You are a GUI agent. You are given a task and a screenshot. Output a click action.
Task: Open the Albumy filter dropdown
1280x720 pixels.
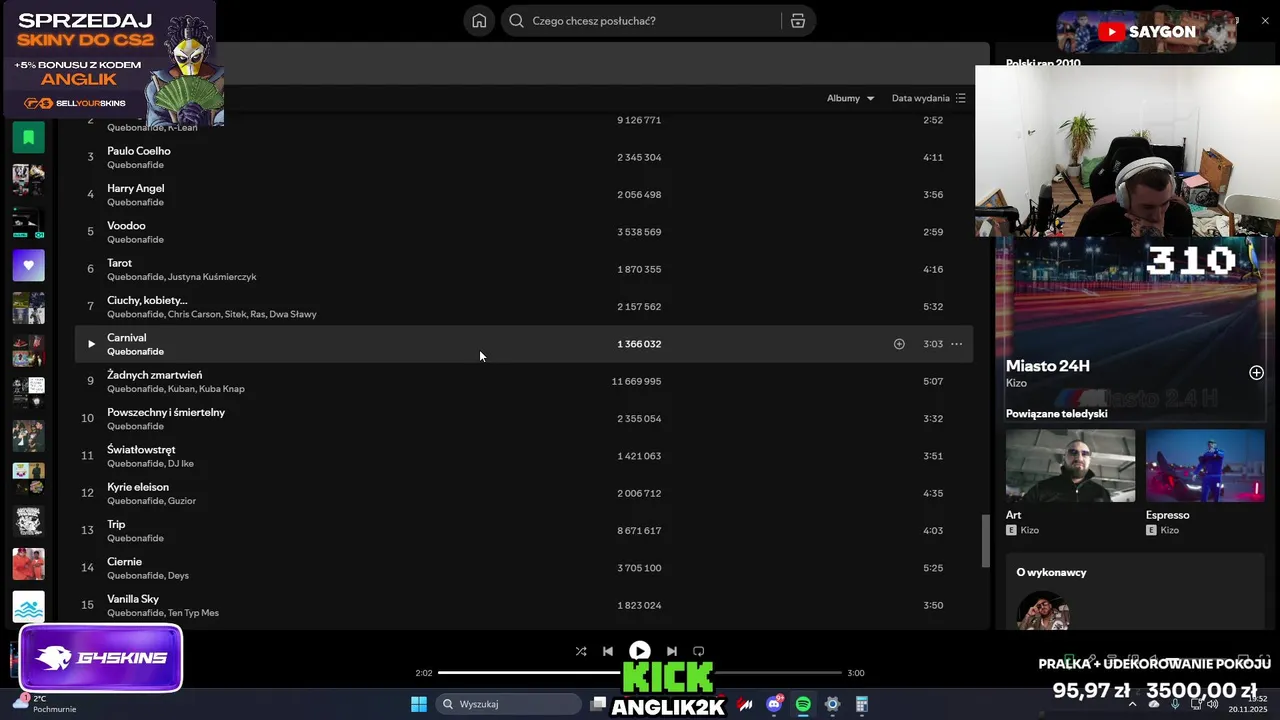coord(850,98)
